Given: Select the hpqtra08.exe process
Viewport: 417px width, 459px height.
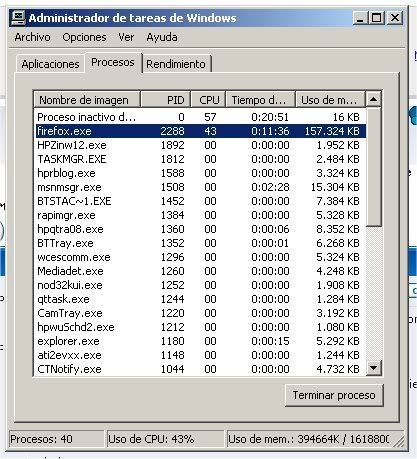Looking at the screenshot, I should coord(200,229).
